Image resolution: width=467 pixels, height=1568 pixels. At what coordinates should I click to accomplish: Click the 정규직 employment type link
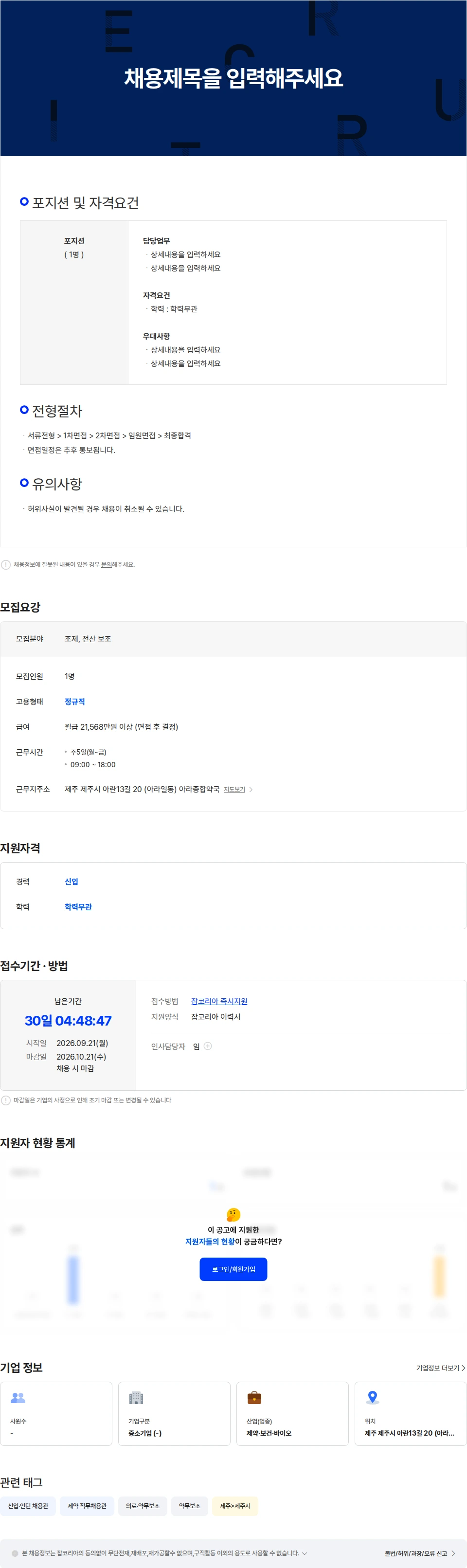(x=75, y=702)
